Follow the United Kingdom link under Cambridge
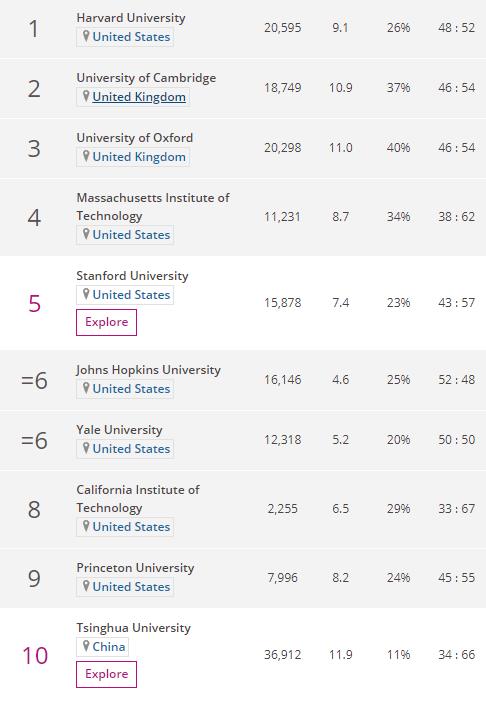Screen dimensions: 486x701 tap(139, 97)
